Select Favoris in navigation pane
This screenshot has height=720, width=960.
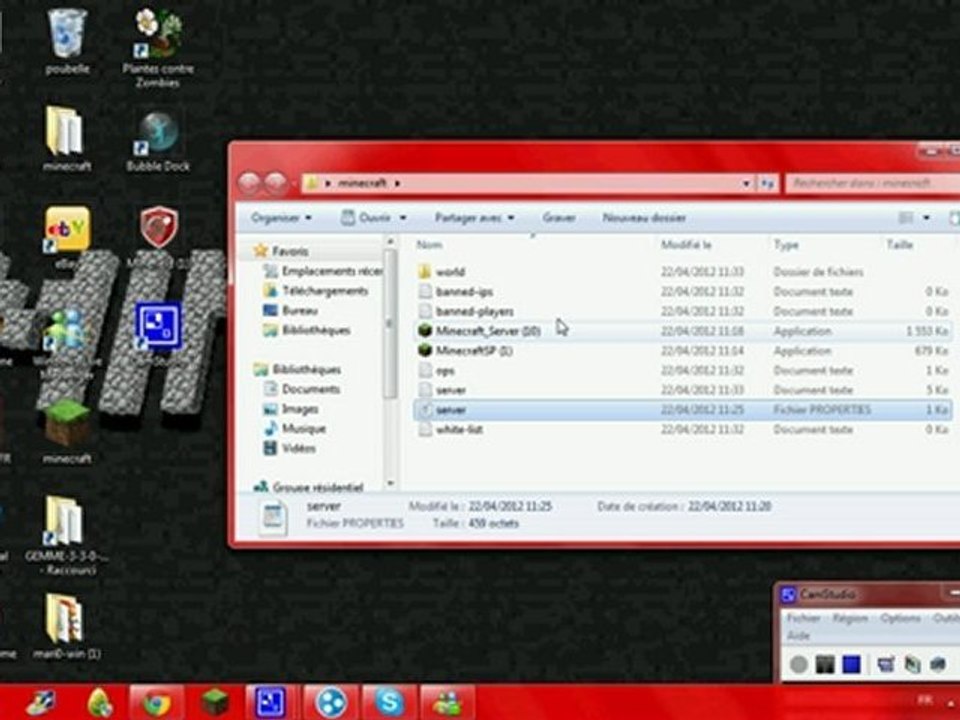click(289, 251)
